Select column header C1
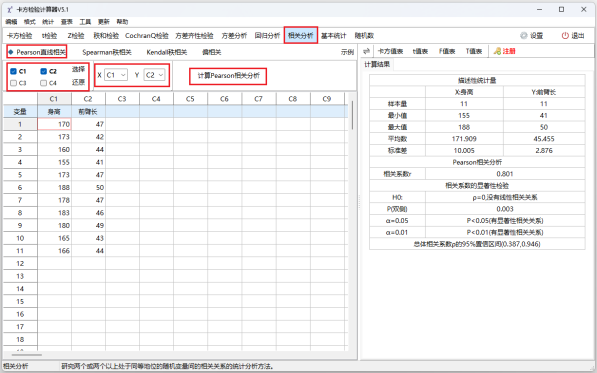This screenshot has width=597, height=373. coord(54,99)
